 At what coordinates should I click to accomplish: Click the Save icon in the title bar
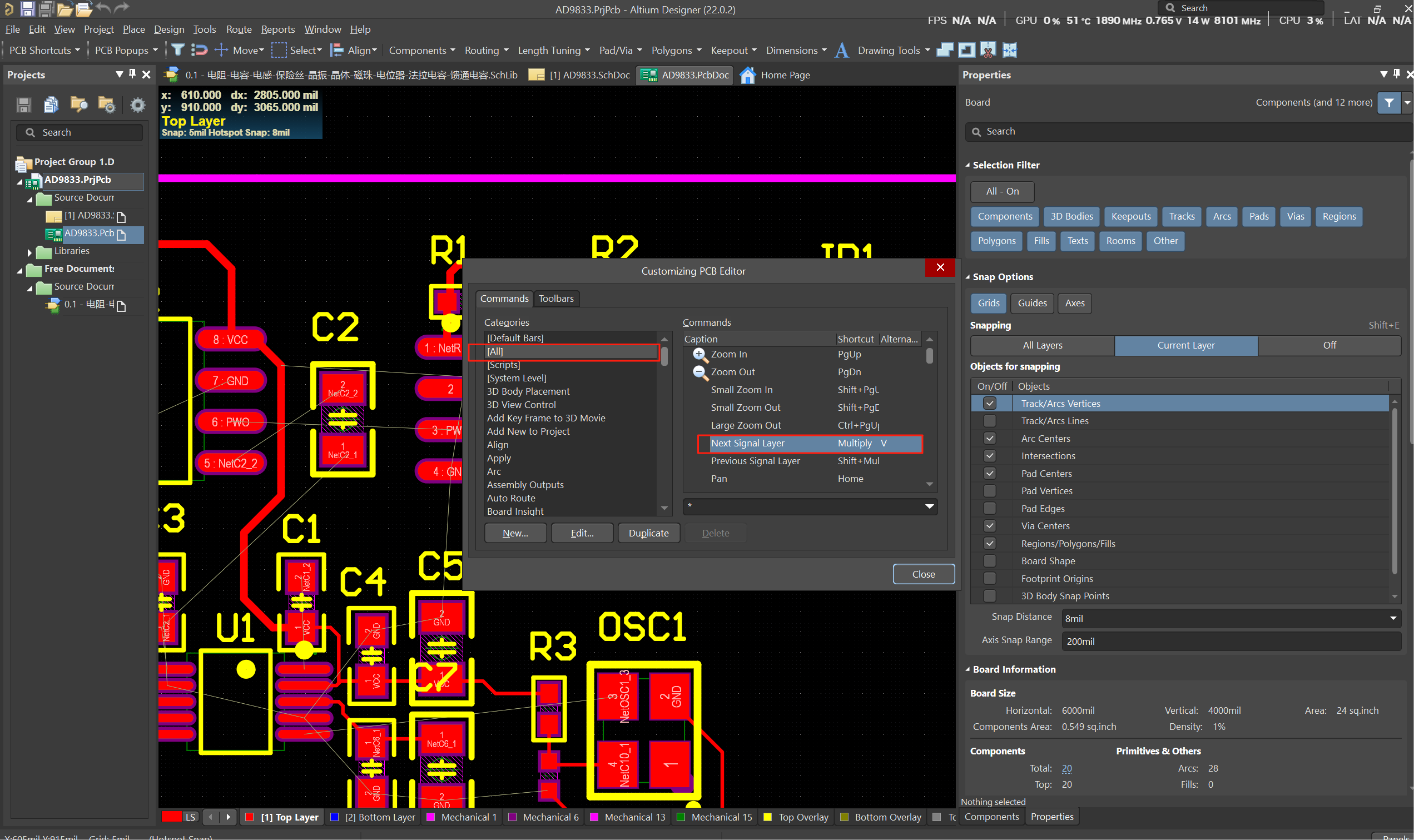tap(27, 8)
